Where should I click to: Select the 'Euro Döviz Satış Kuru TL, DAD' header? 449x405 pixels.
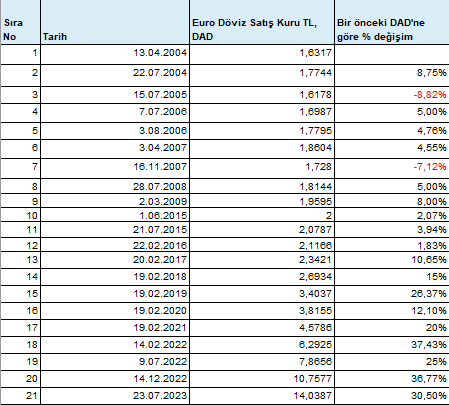click(262, 22)
